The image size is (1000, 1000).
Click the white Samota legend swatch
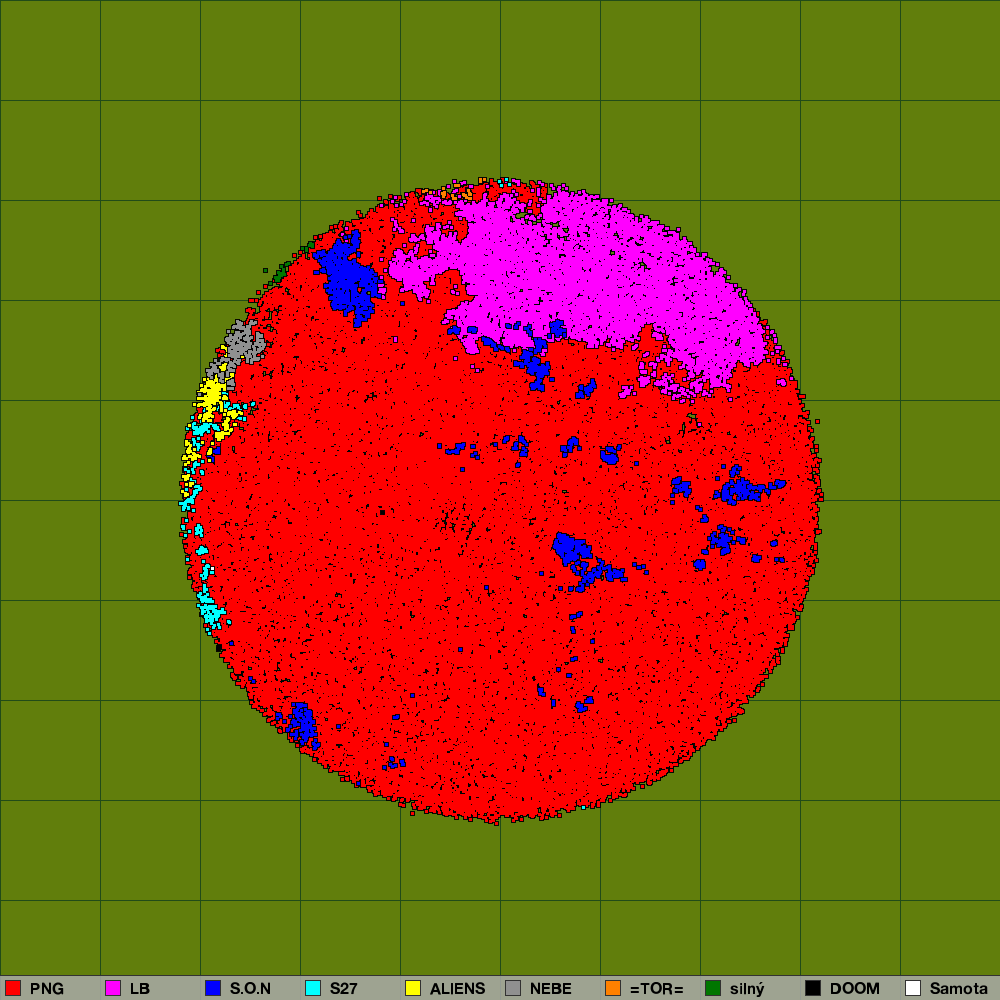(x=913, y=988)
